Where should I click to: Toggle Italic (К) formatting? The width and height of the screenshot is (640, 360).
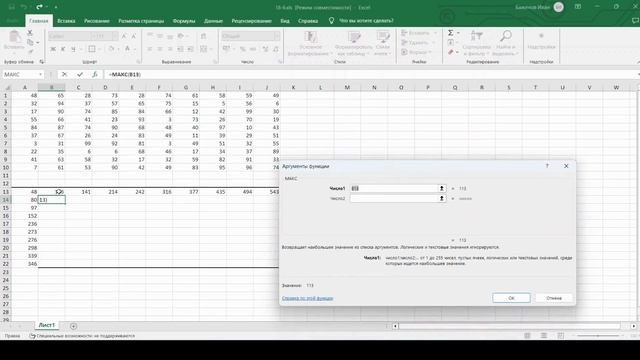[x=63, y=49]
